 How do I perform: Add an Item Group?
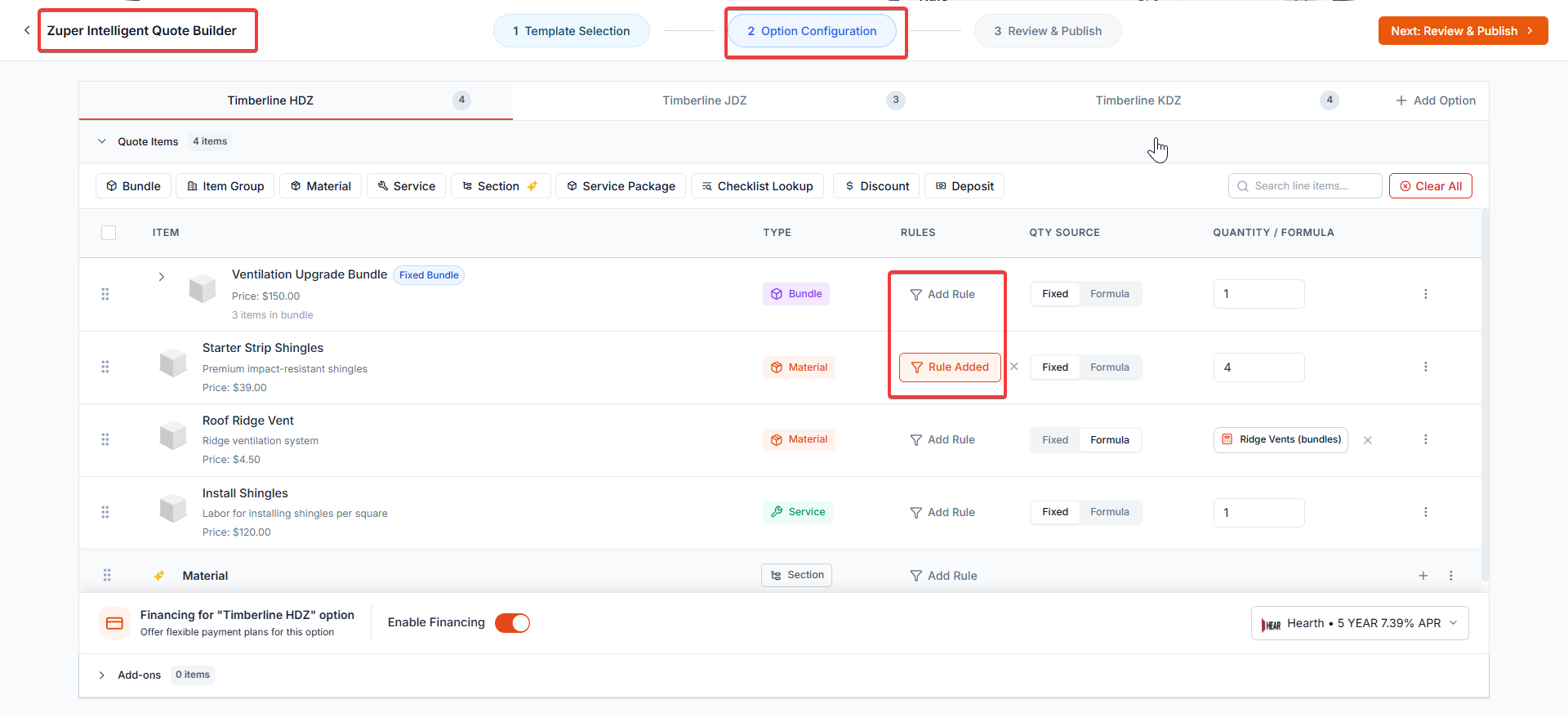tap(225, 186)
